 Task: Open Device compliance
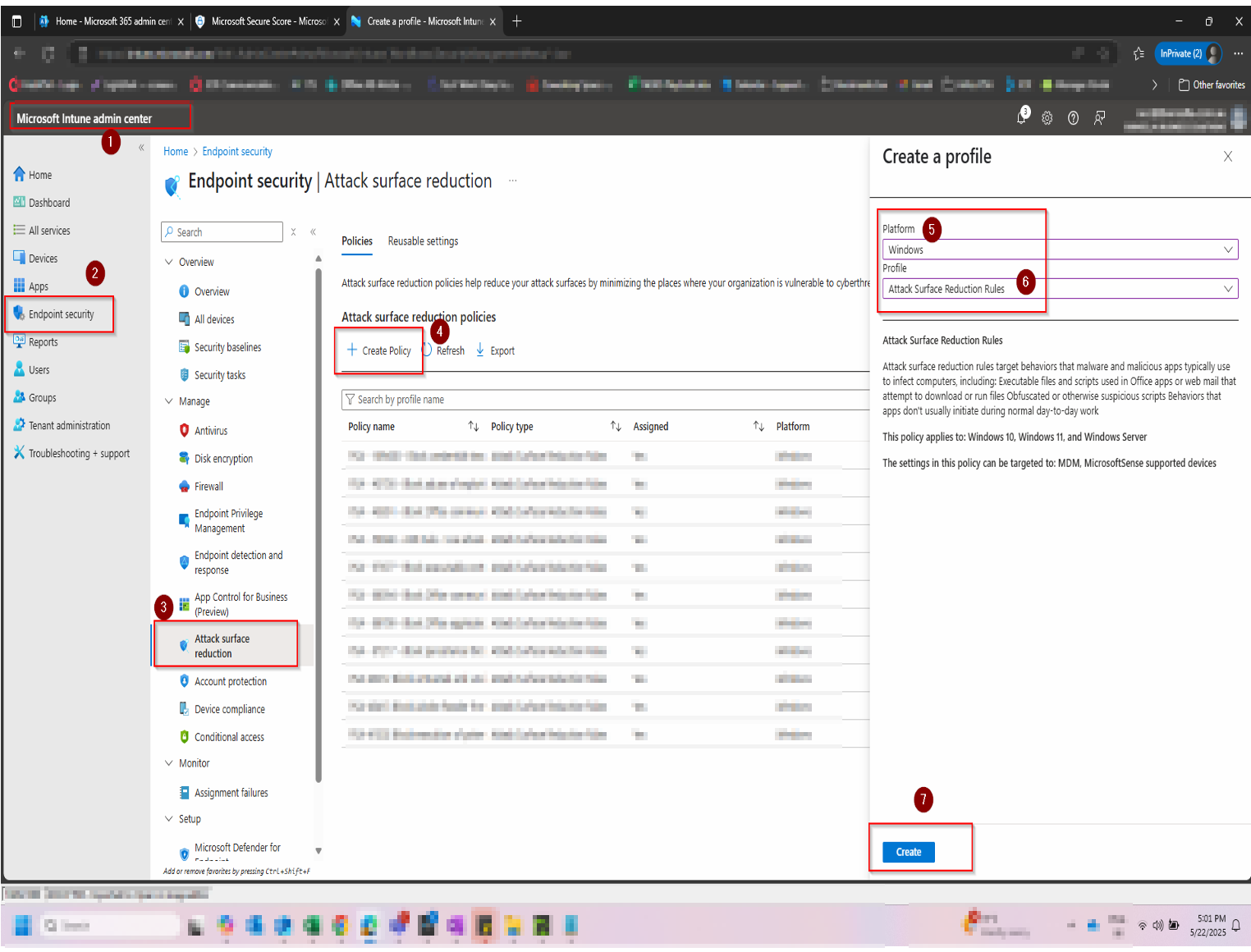pyautogui.click(x=222, y=710)
